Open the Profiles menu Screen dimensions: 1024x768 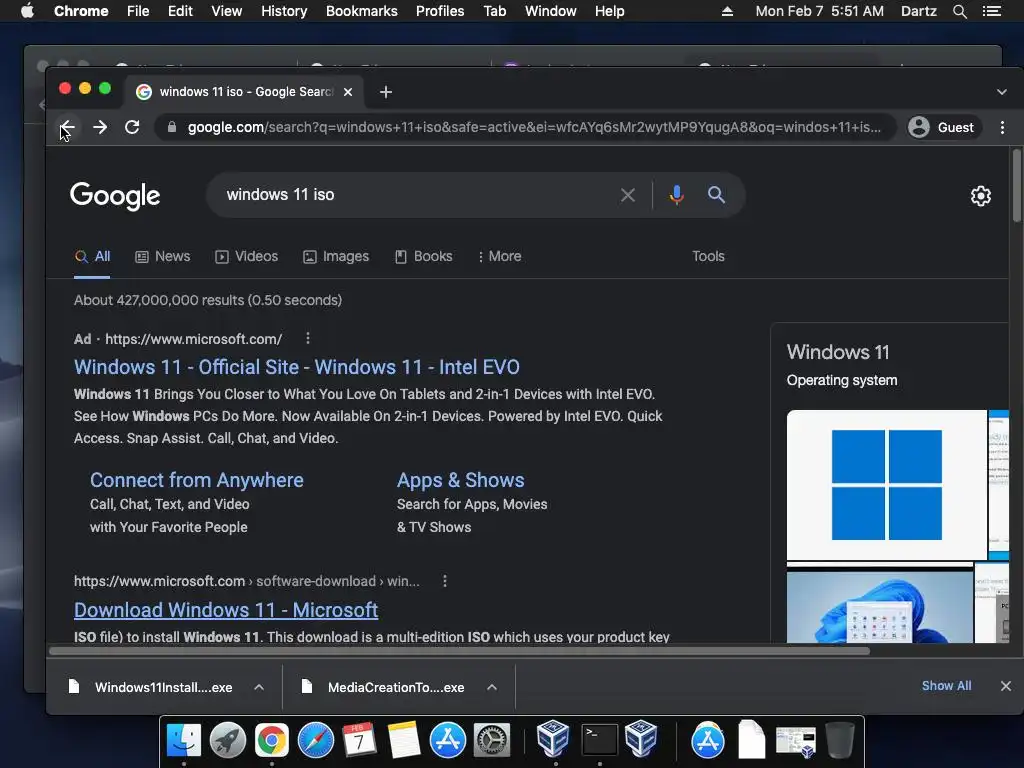[x=440, y=11]
